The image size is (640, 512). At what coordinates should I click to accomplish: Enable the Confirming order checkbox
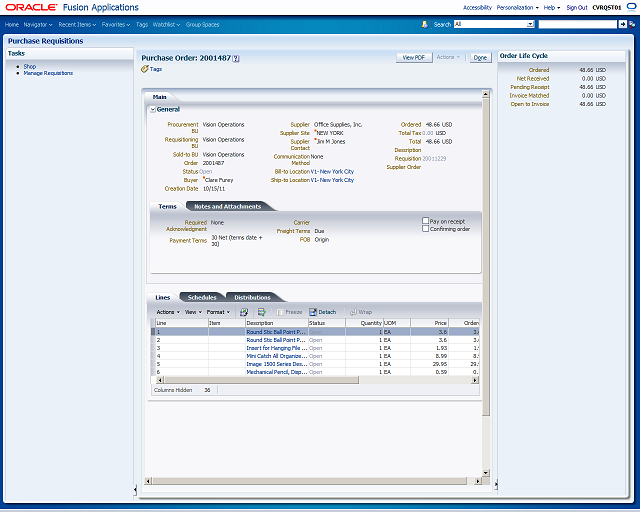click(425, 229)
